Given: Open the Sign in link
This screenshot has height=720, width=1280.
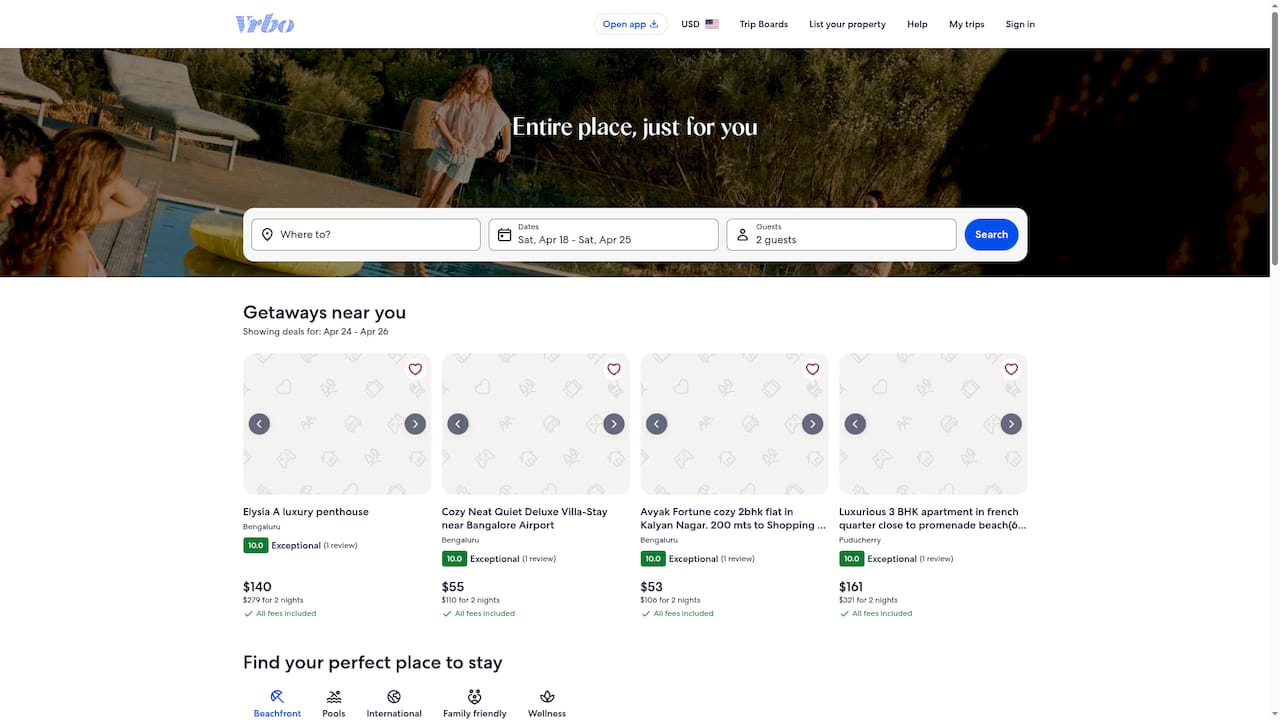Looking at the screenshot, I should [x=1019, y=23].
